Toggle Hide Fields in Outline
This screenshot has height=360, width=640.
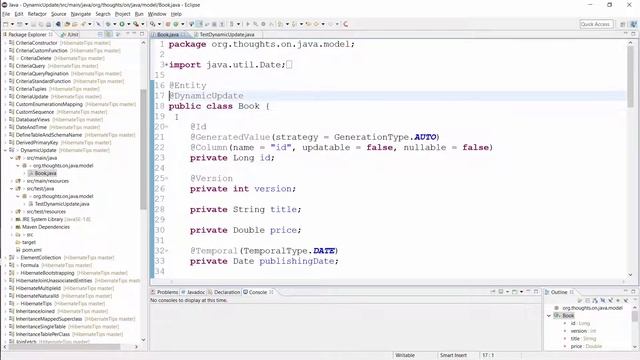(603, 300)
